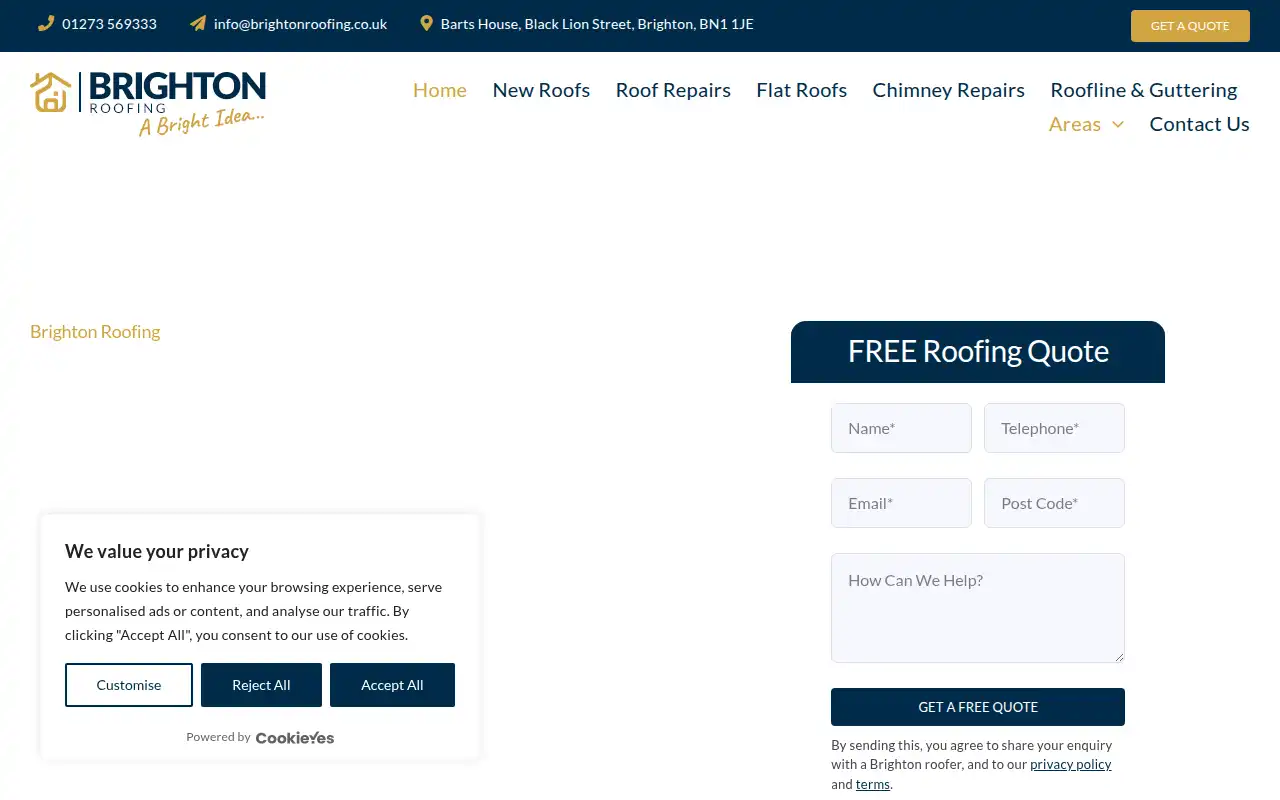Click the map pin location icon
1280x800 pixels.
427,23
